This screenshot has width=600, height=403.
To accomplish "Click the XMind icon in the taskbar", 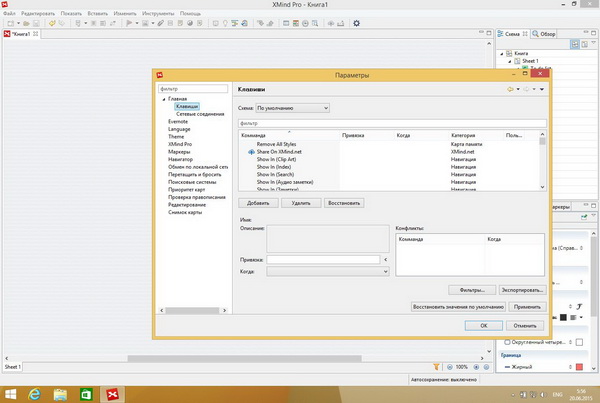I will 114,393.
